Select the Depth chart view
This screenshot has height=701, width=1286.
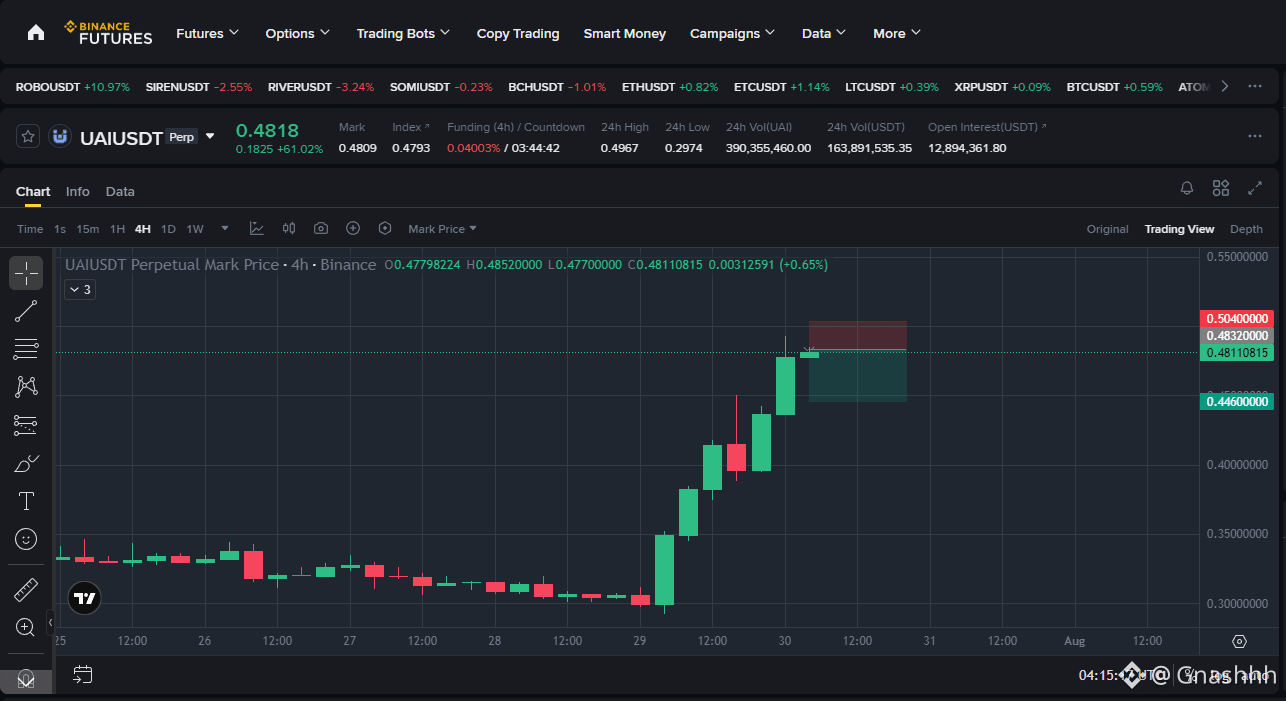click(x=1246, y=229)
